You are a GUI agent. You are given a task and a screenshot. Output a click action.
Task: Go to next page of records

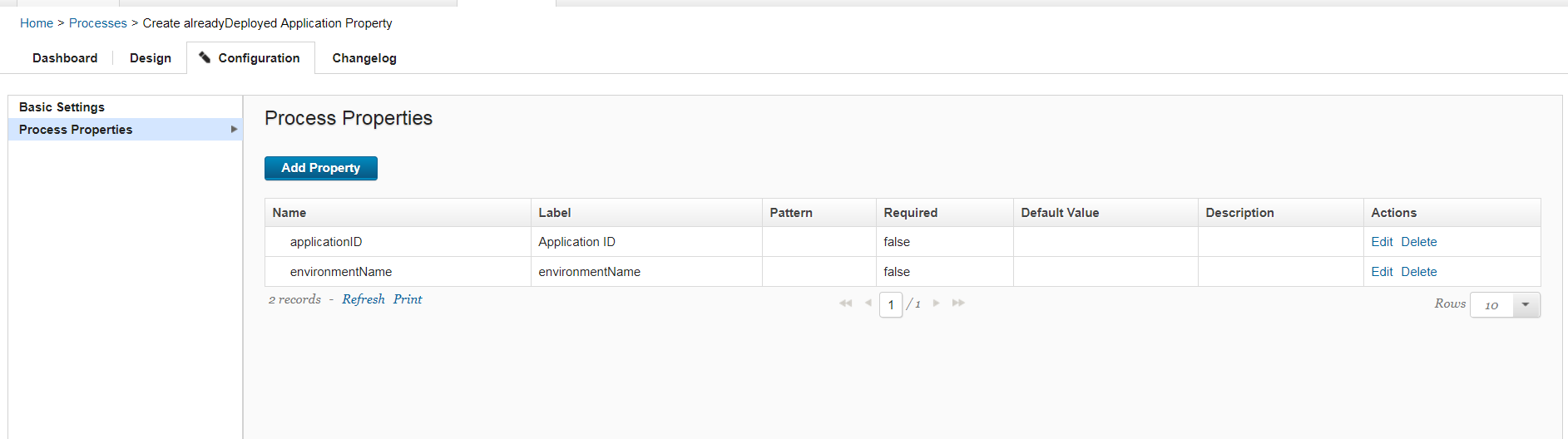coord(937,303)
